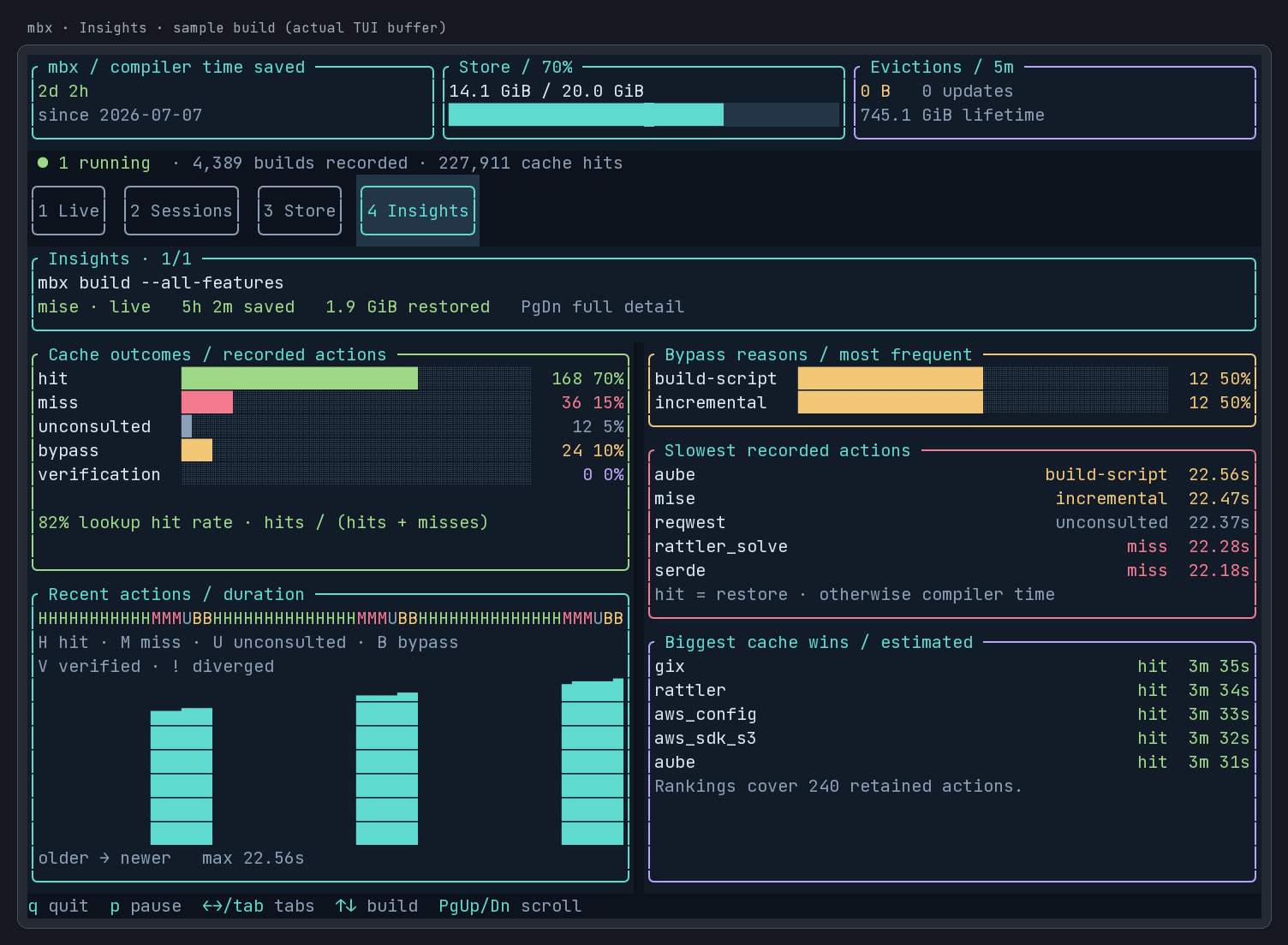Click the "PgUp/Dn scroll" footer hint
Viewport: 1288px width, 945px height.
(510, 906)
